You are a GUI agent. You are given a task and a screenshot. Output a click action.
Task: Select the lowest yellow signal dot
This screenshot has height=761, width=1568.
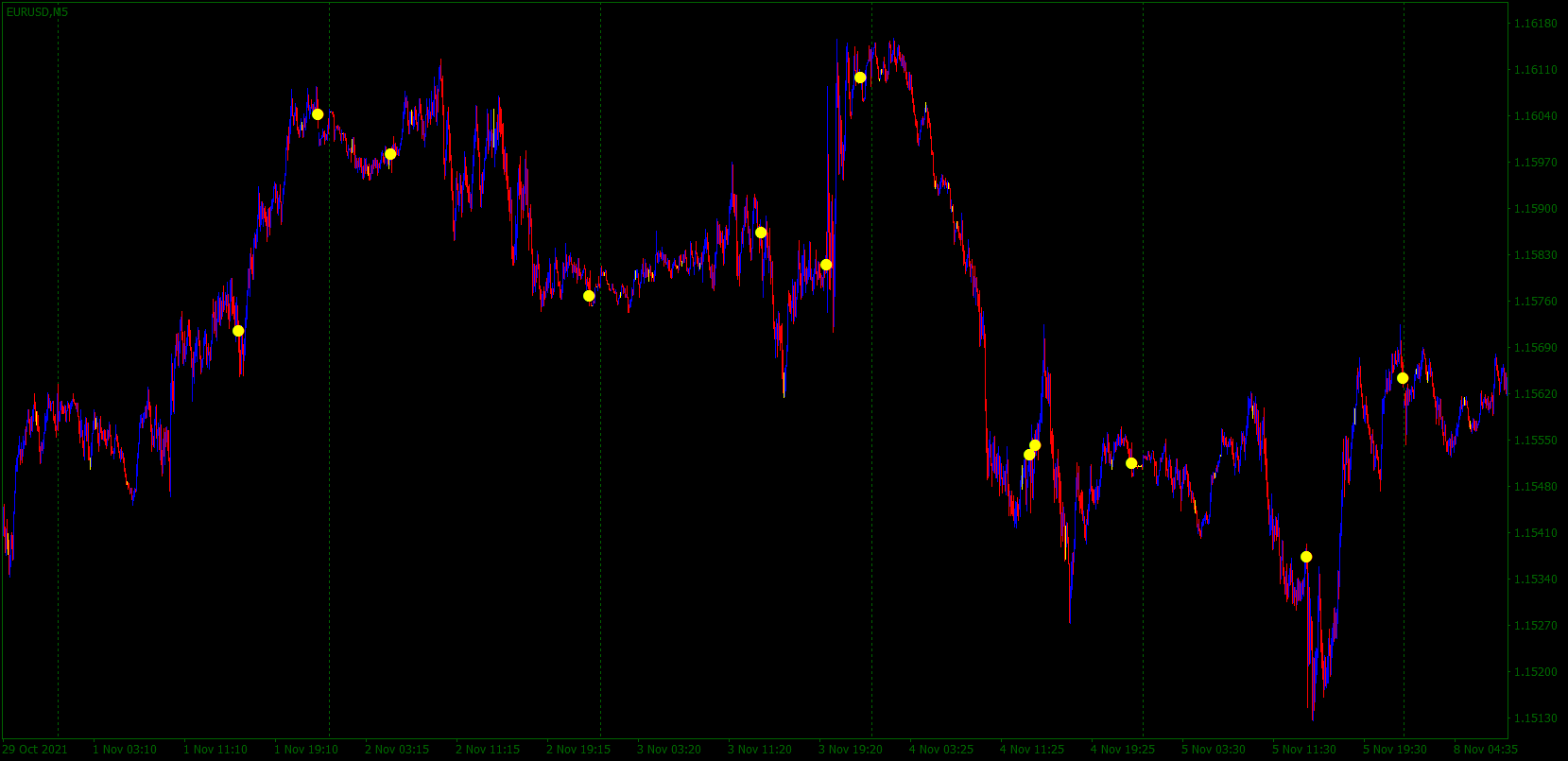pyautogui.click(x=1306, y=557)
